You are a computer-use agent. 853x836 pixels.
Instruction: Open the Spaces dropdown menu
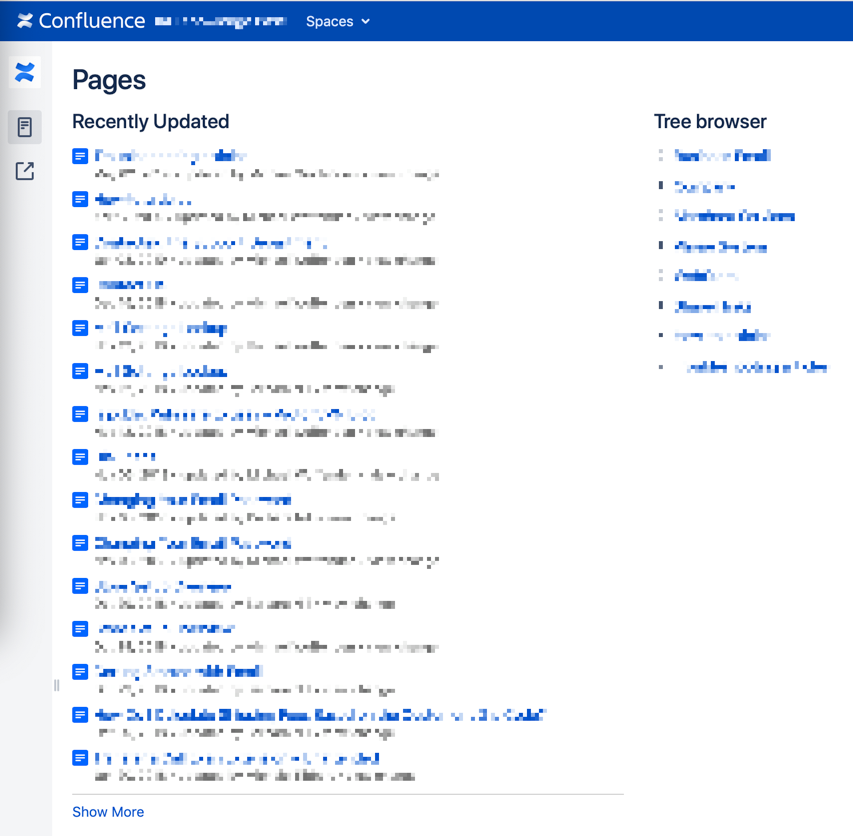(337, 21)
